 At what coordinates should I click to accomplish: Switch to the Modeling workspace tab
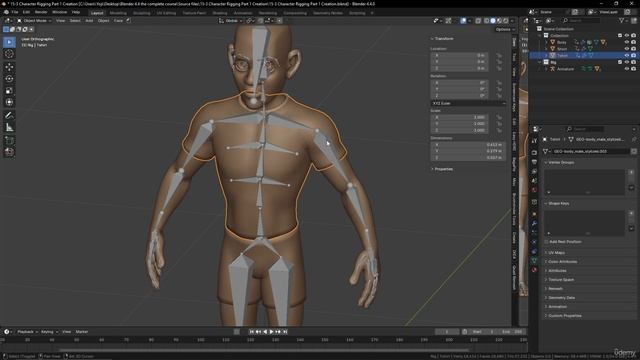pyautogui.click(x=118, y=13)
